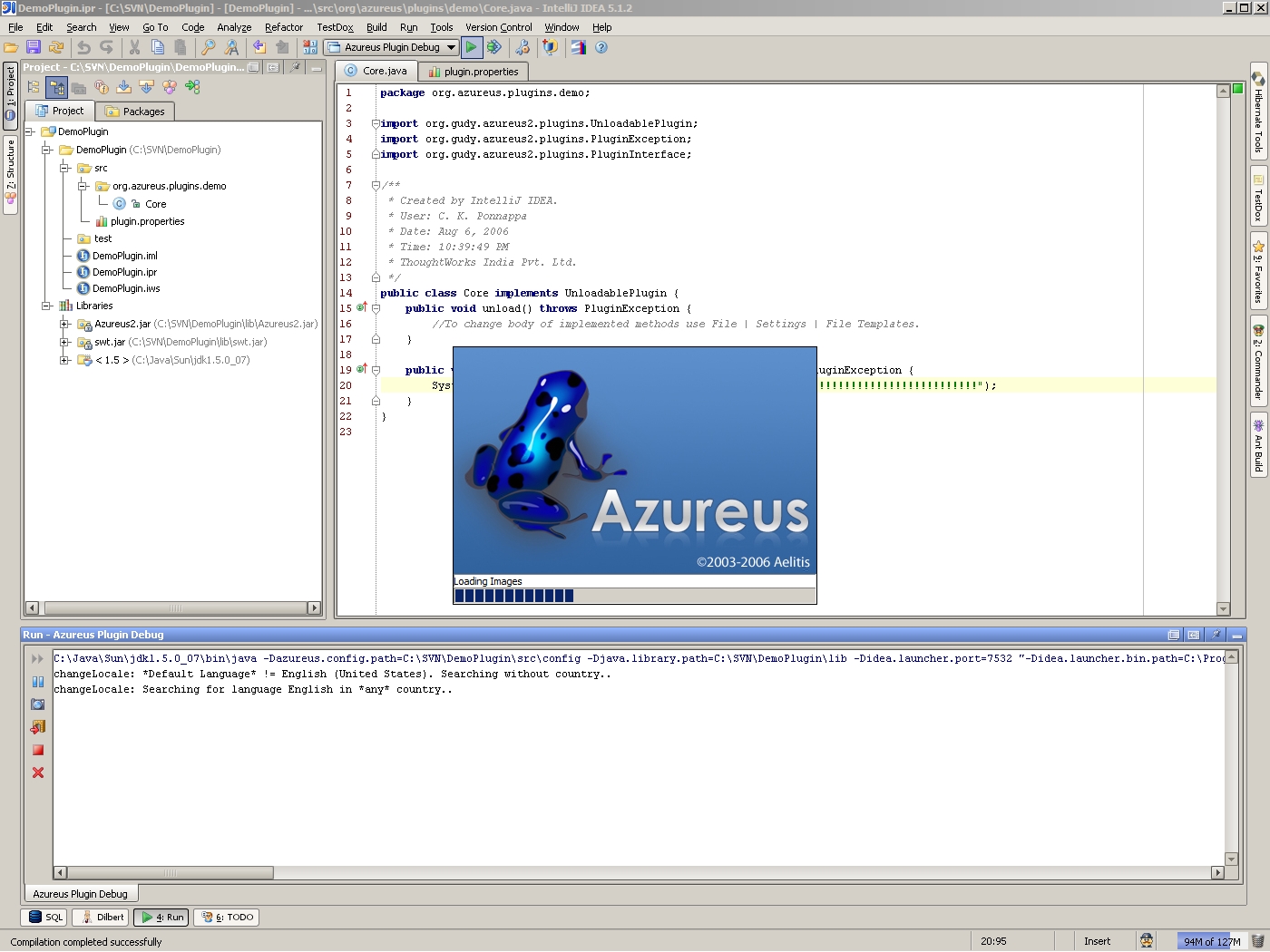Click the Save All disk icon
Image resolution: width=1270 pixels, height=952 pixels.
34,47
